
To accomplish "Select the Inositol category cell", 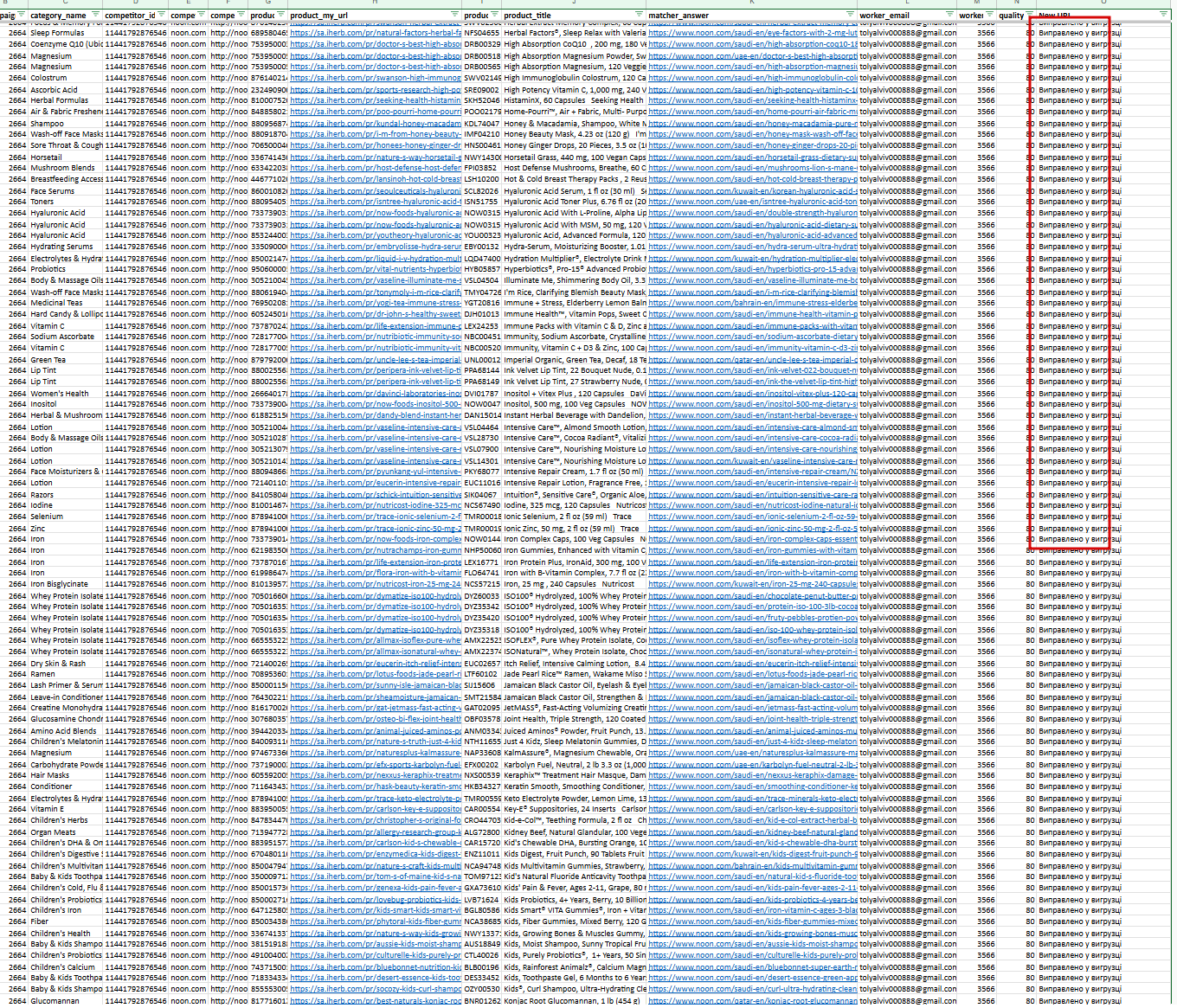I will click(x=66, y=404).
